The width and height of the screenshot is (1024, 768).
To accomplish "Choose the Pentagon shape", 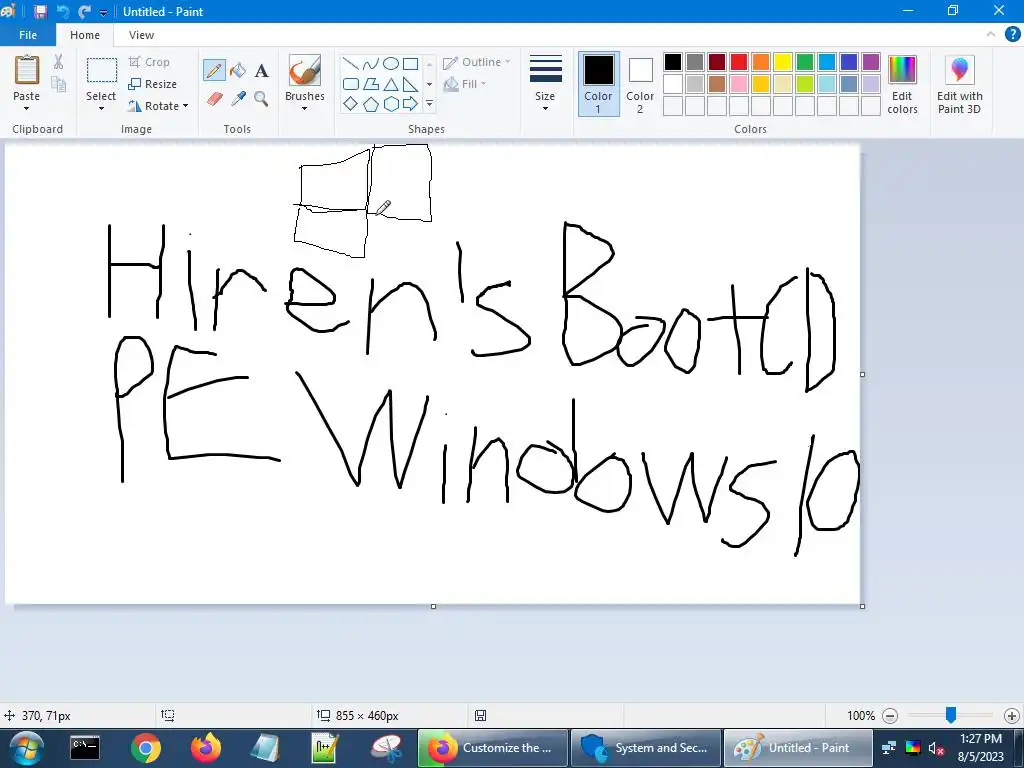I will [x=370, y=104].
